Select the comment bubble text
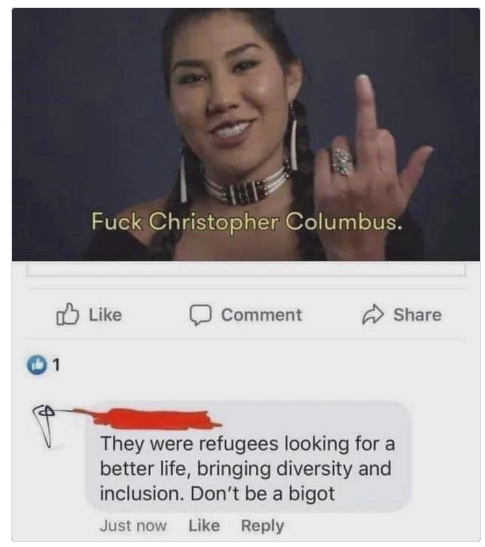 click(247, 469)
